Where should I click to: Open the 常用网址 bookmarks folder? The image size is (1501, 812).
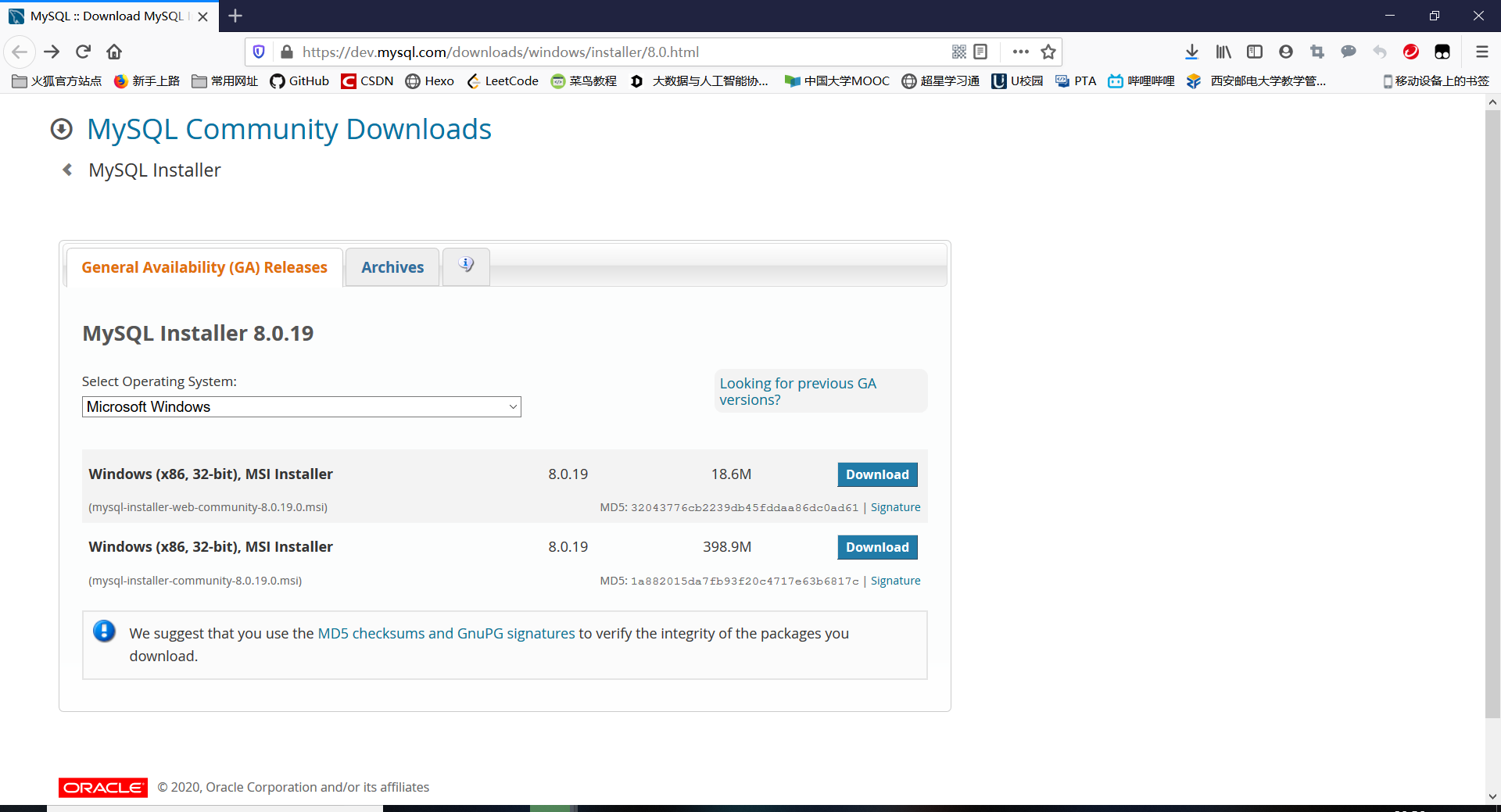tap(224, 80)
